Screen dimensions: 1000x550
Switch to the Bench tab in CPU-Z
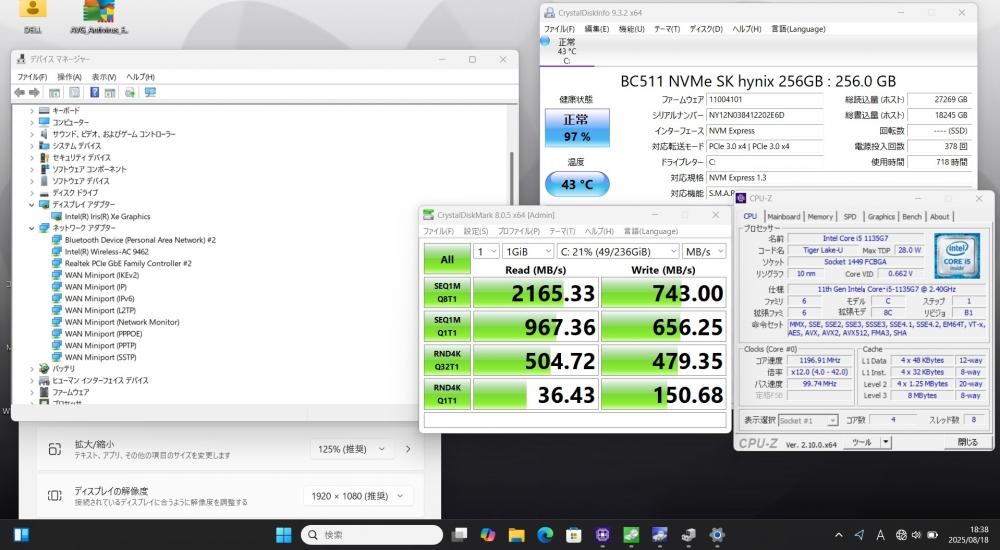pyautogui.click(x=911, y=216)
